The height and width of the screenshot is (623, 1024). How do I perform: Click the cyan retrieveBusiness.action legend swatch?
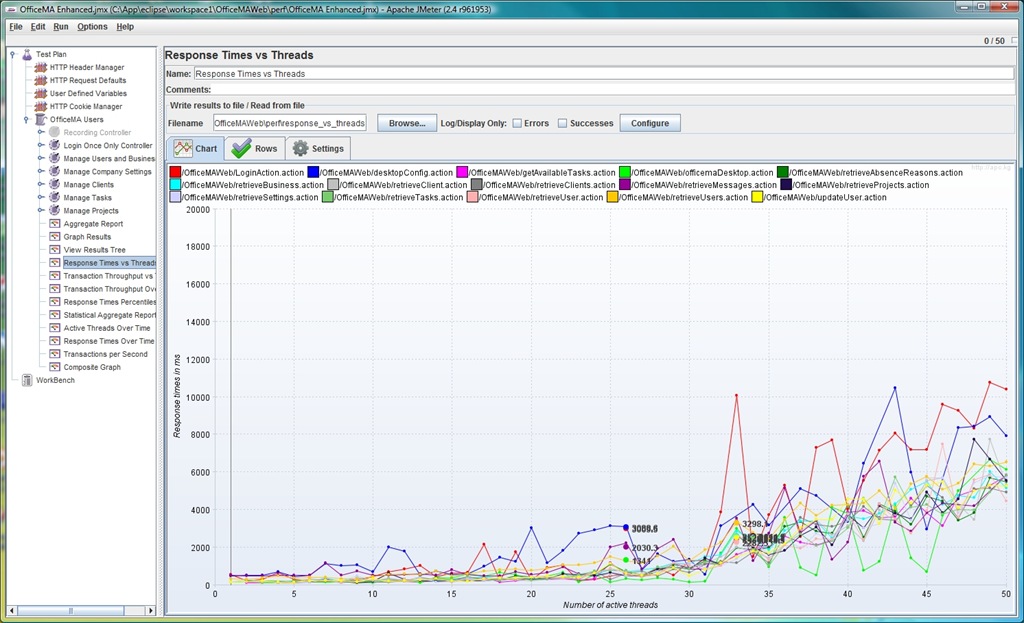175,185
